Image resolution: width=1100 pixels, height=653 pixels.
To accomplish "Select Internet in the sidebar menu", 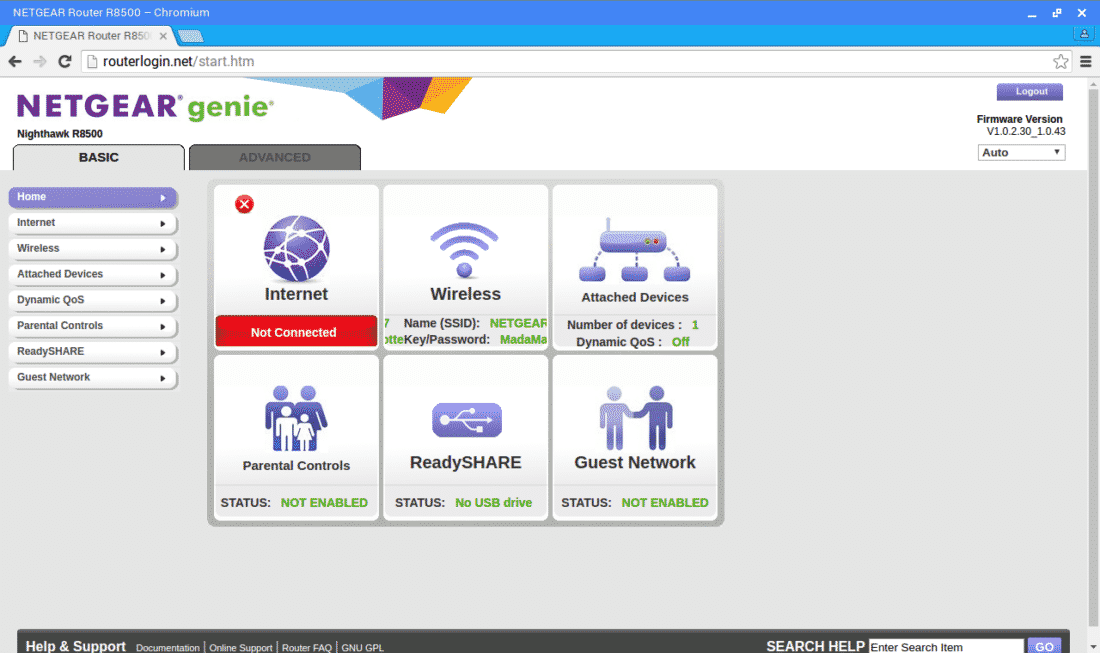I will click(93, 223).
